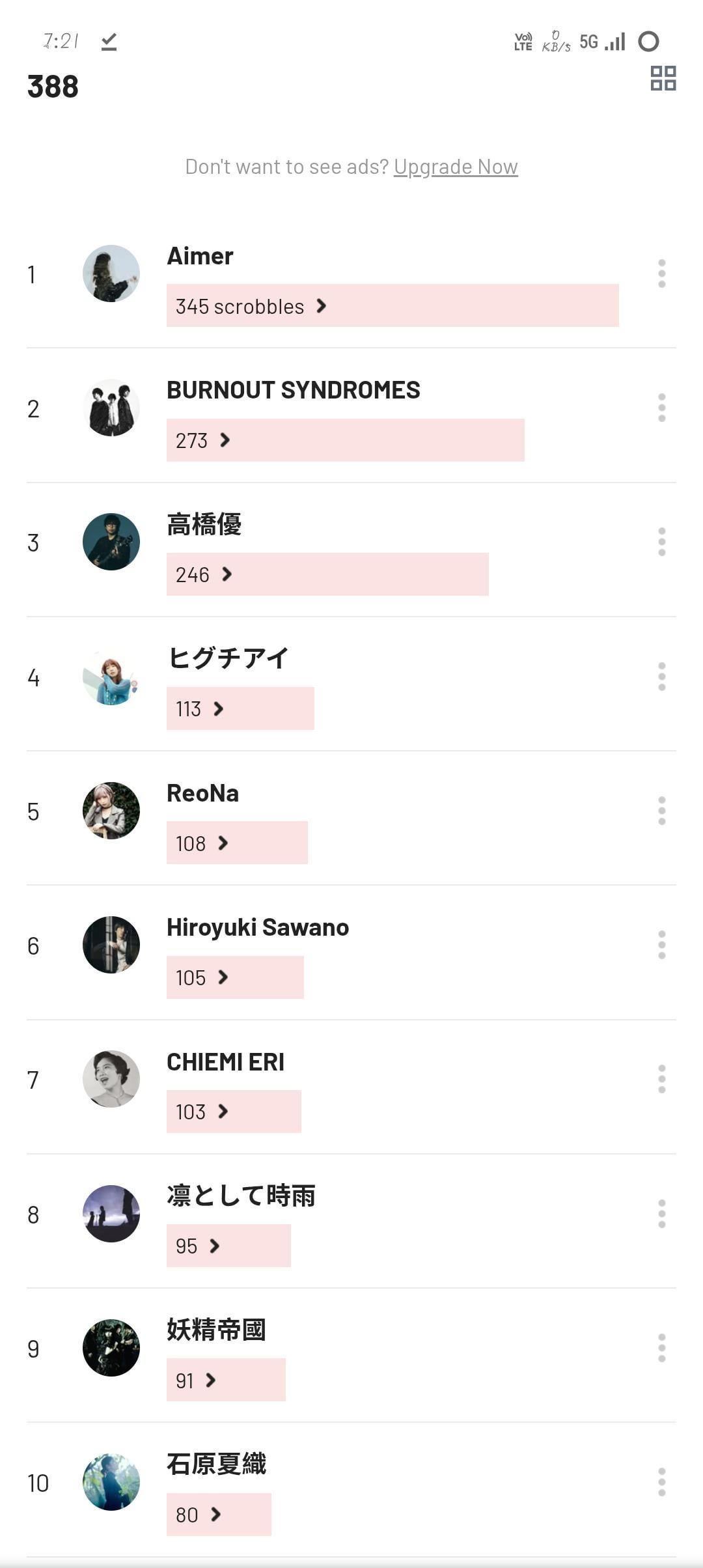This screenshot has height=1568, width=703.
Task: Expand Aimer's 345 scrobbles chevron
Action: point(322,306)
